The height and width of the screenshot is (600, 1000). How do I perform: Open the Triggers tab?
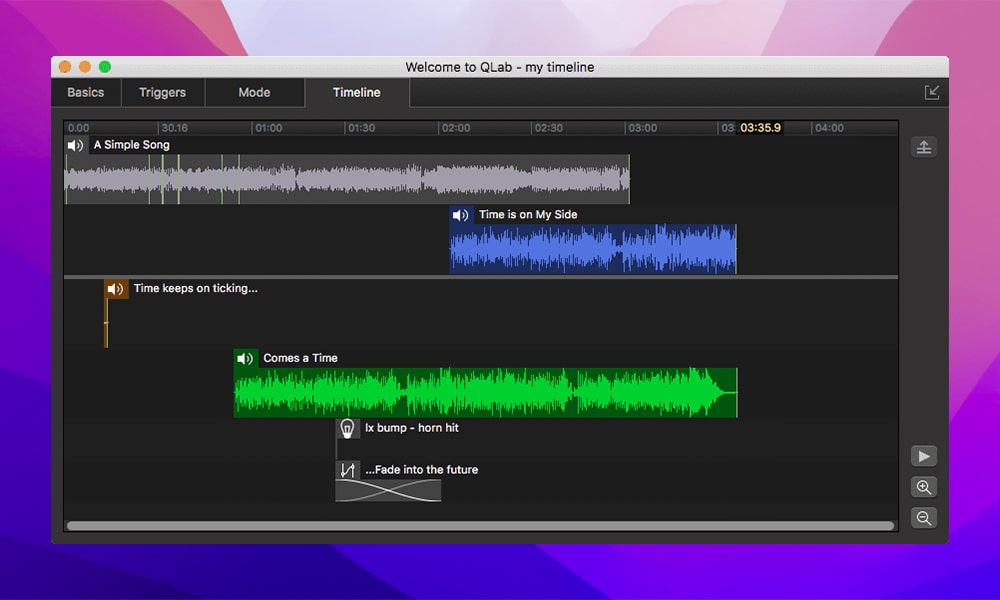[162, 92]
